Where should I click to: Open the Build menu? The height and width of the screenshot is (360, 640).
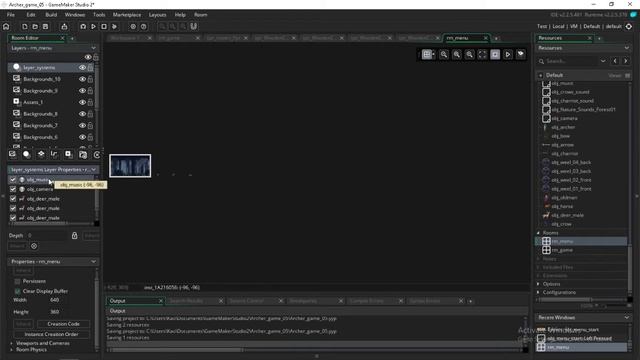click(x=51, y=15)
